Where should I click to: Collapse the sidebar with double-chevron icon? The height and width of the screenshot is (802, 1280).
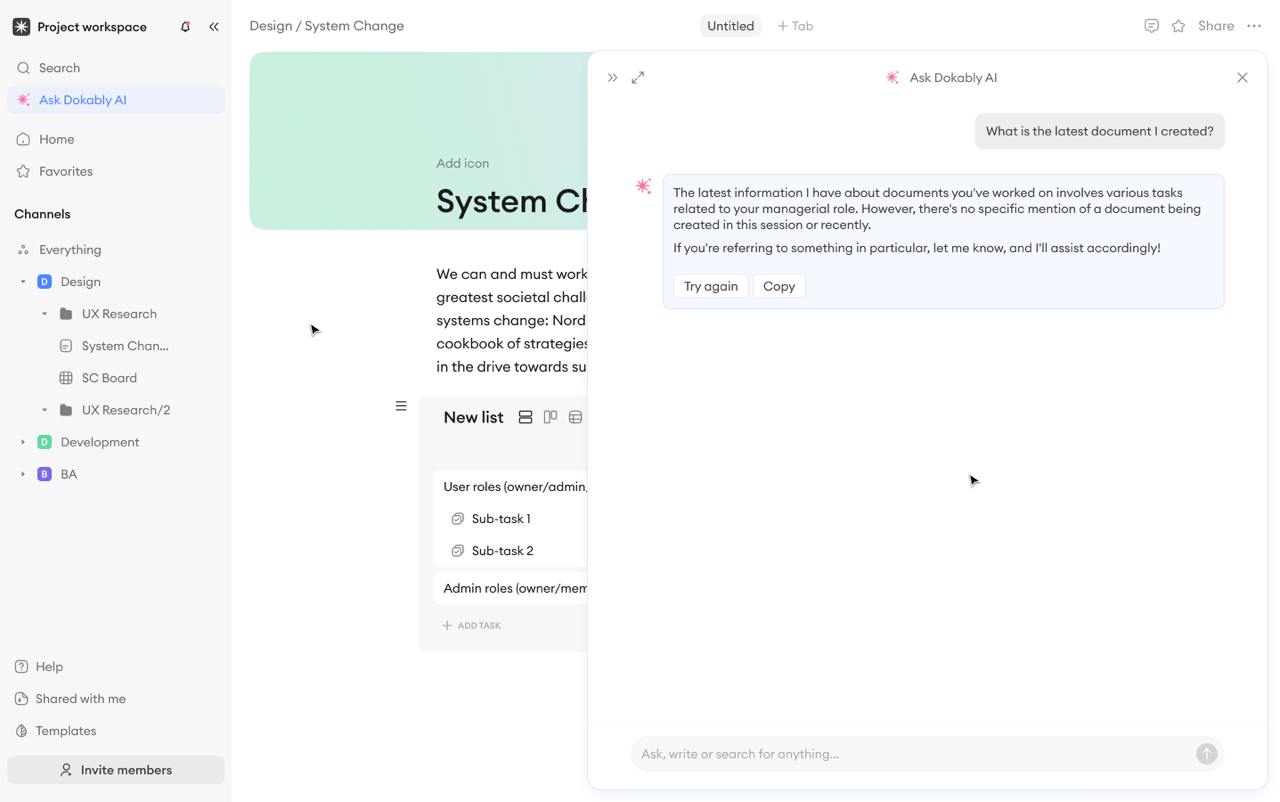click(214, 27)
